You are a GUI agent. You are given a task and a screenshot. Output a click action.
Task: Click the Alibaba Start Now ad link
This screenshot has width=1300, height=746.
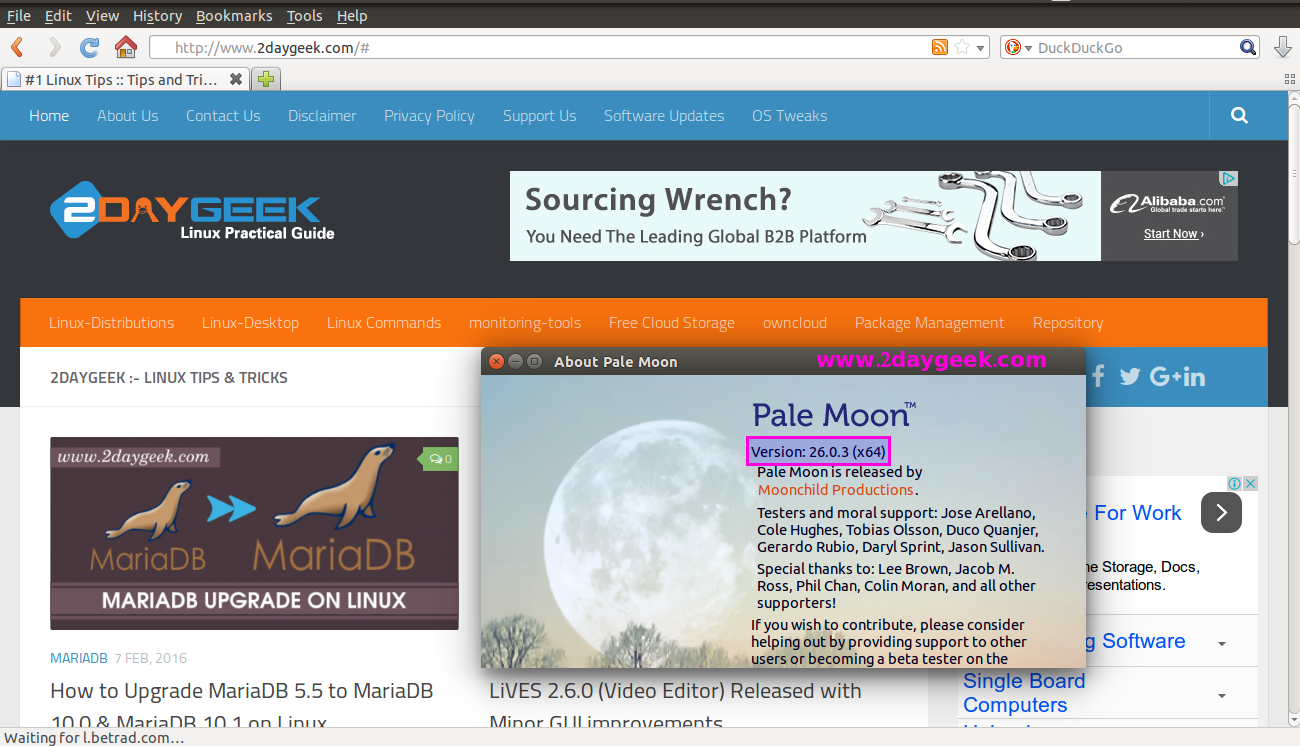pyautogui.click(x=1173, y=234)
